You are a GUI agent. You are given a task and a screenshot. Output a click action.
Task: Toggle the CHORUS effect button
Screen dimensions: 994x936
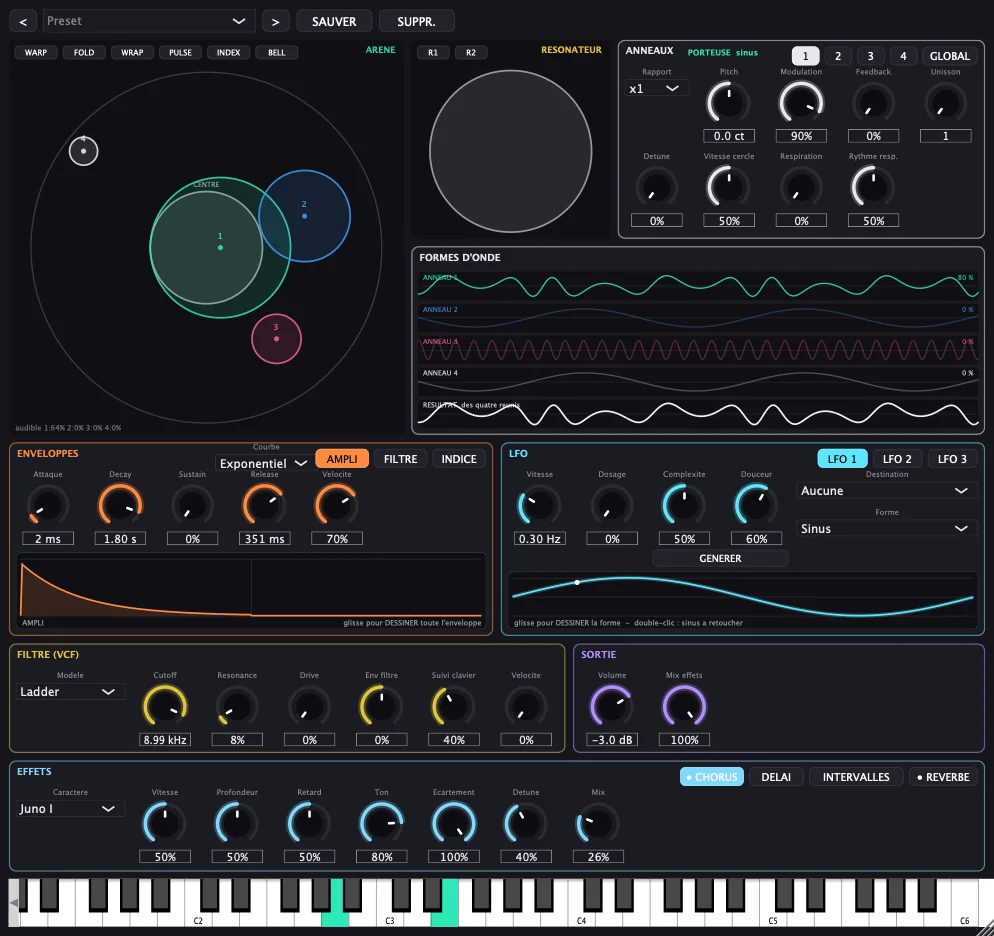[711, 777]
